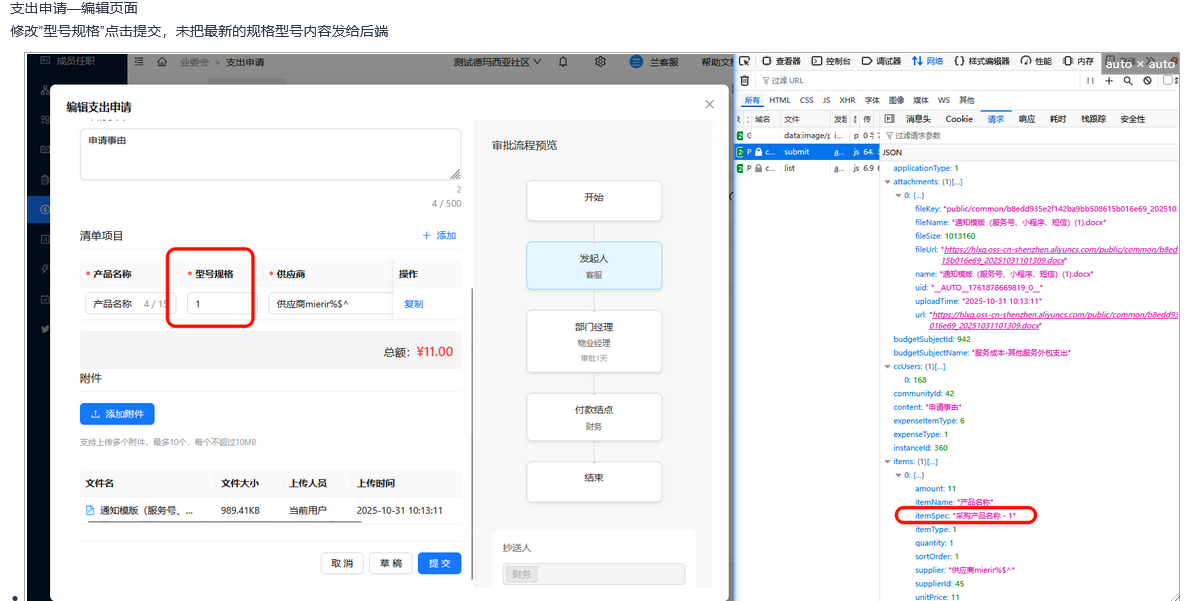Viewport: 1186px width, 601px height.
Task: Open settings via the gear icon
Action: point(600,62)
